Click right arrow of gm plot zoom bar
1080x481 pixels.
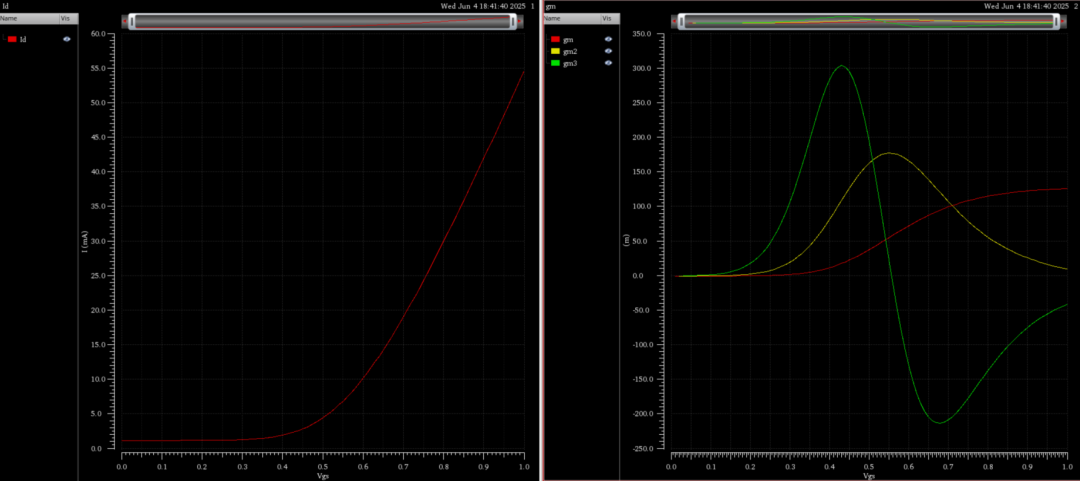[1064, 21]
